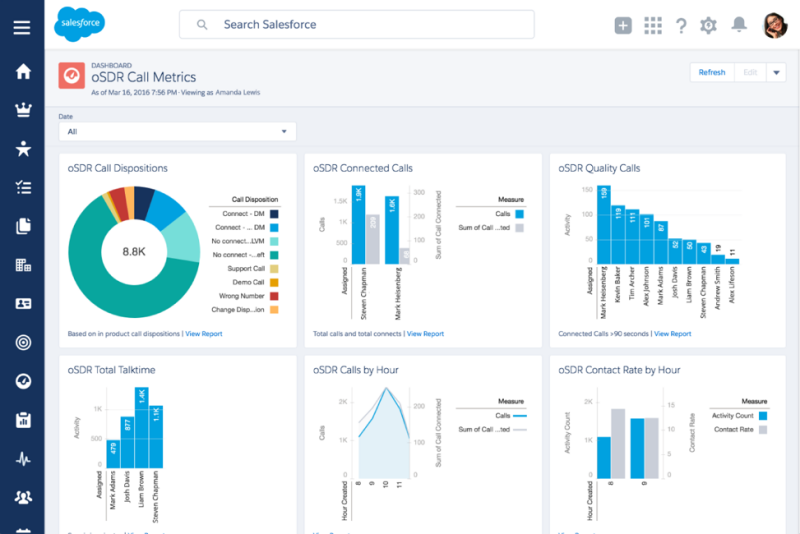Open View Report under oSDR Quality Calls
The image size is (800, 534).
672,334
